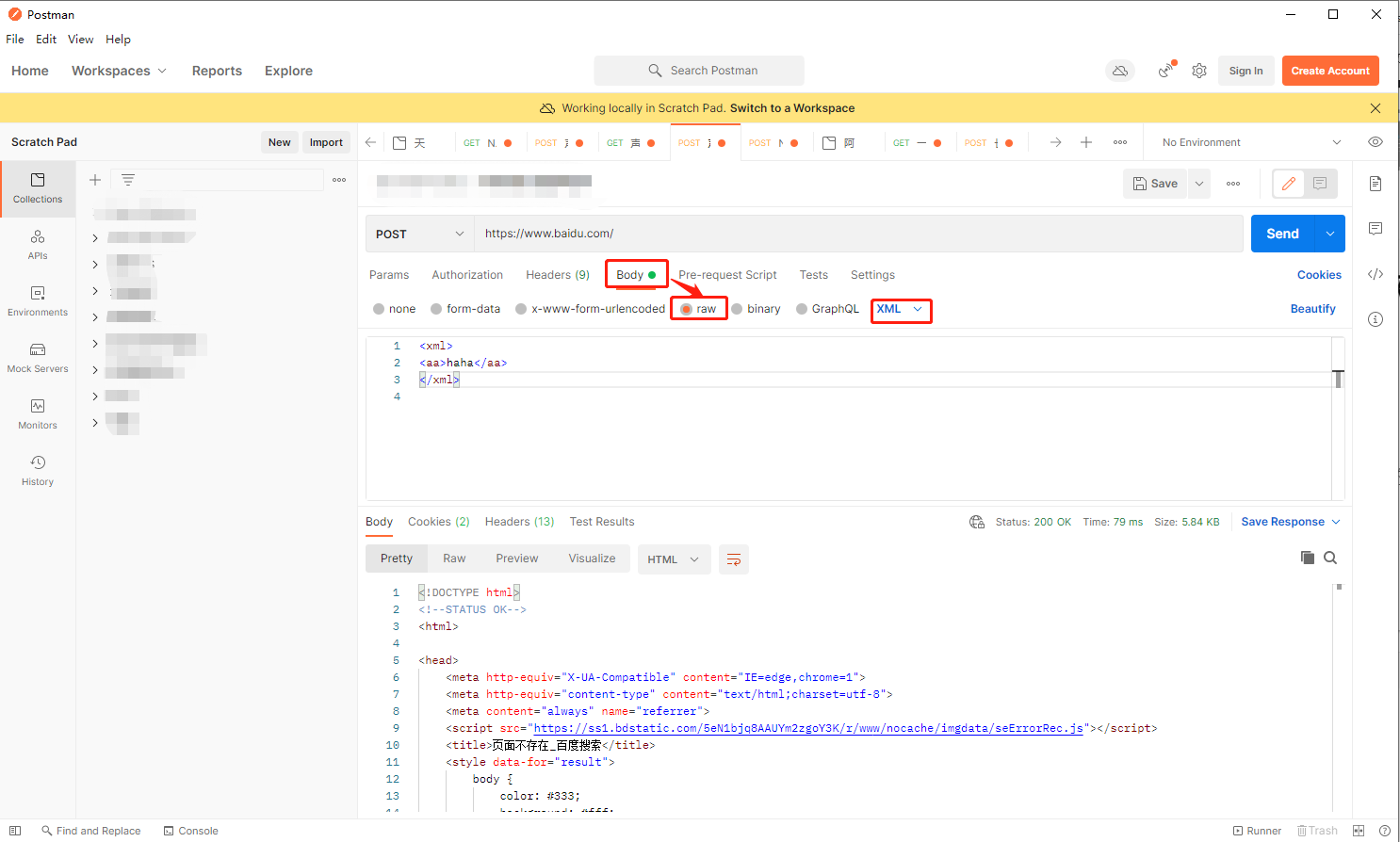Select the binary body type

756,309
